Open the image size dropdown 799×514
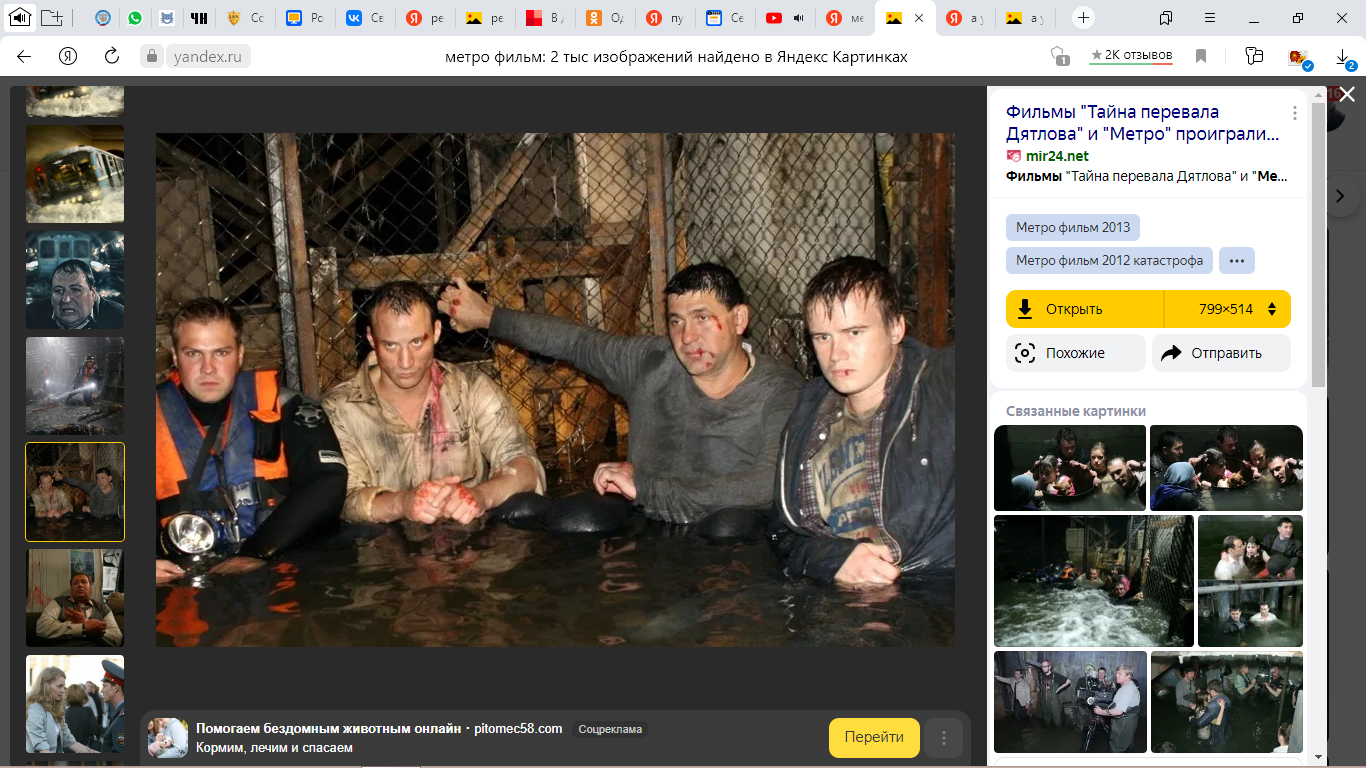 (1228, 309)
